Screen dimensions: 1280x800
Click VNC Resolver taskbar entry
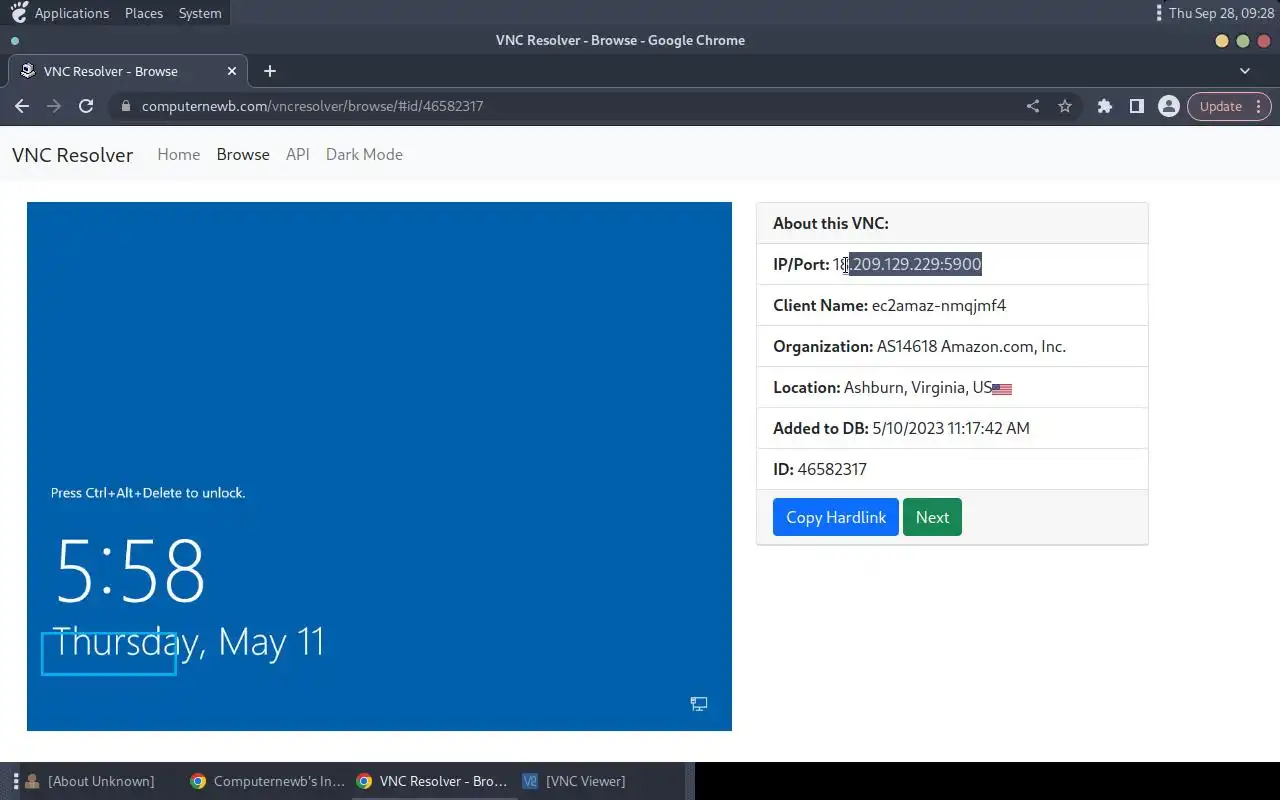(x=433, y=781)
